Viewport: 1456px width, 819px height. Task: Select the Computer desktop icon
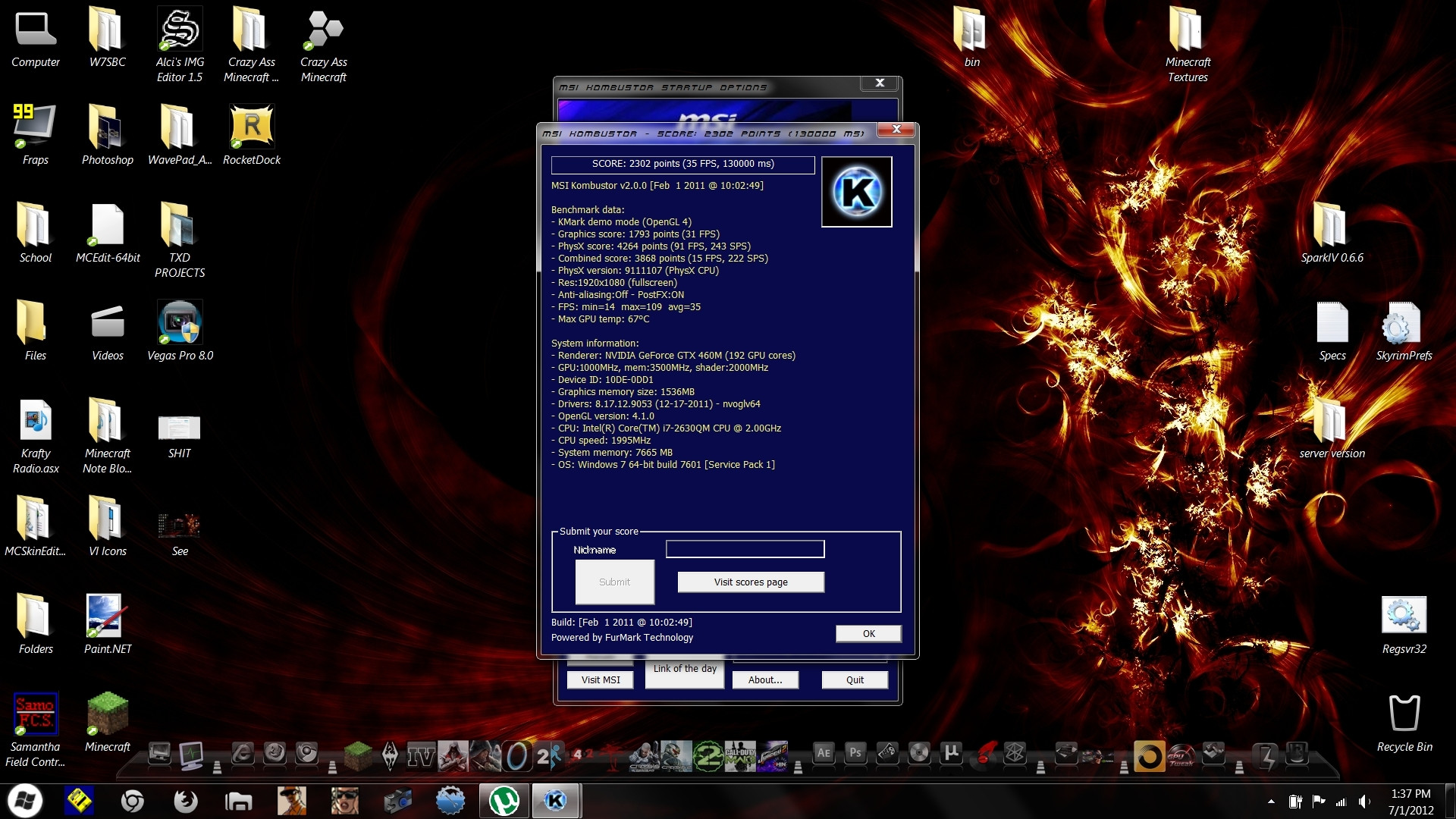click(36, 39)
